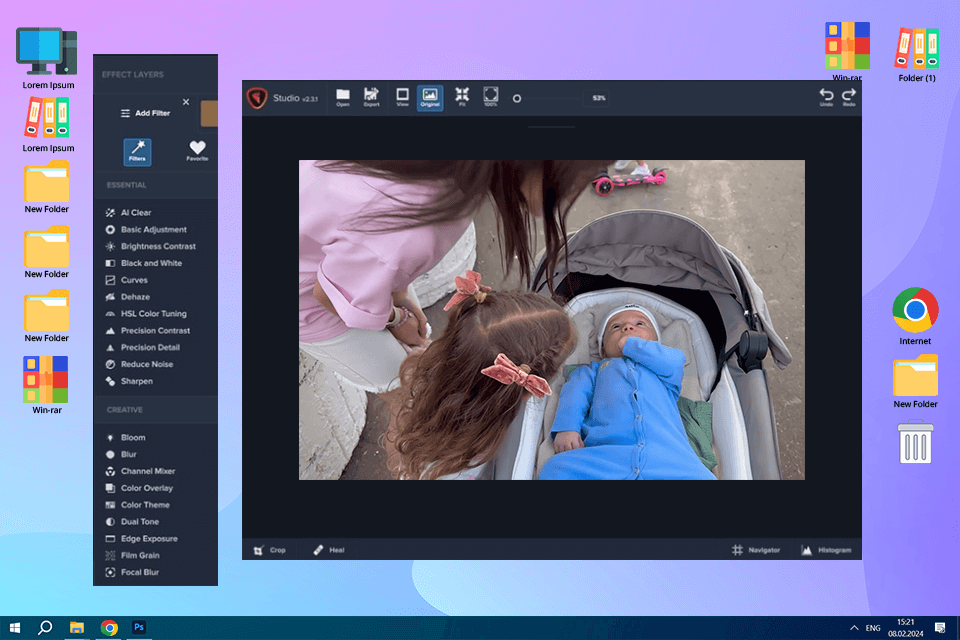Image resolution: width=960 pixels, height=640 pixels.
Task: Open Photoshop from the taskbar
Action: pyautogui.click(x=139, y=627)
